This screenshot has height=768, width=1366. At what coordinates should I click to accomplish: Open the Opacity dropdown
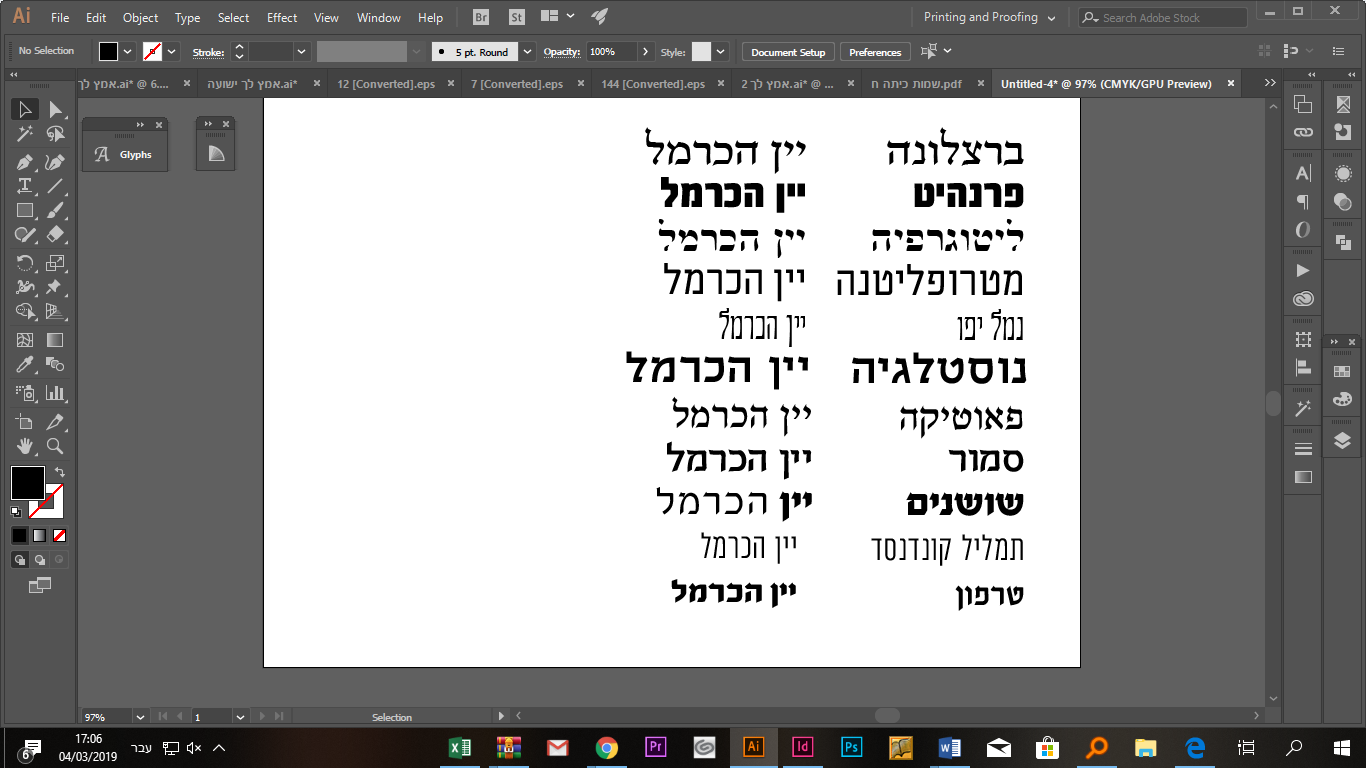tap(646, 51)
